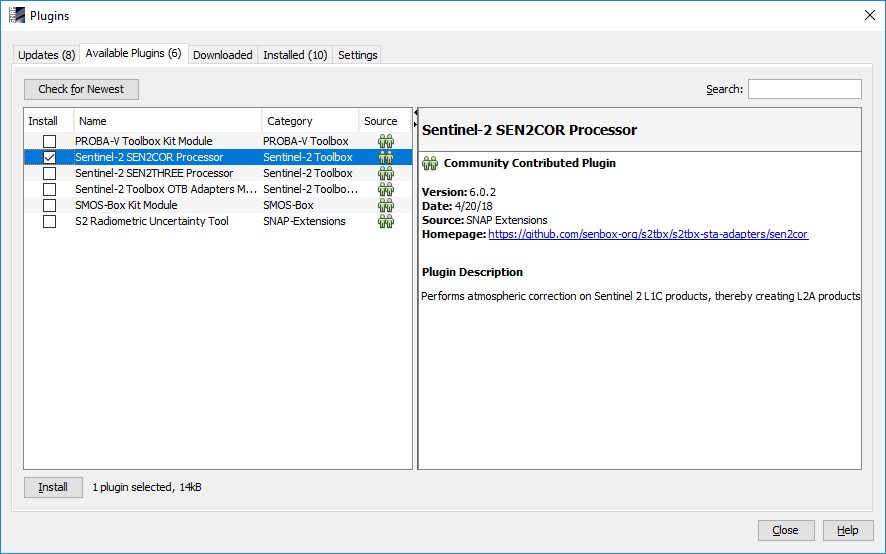Open the Downloaded tab
886x554 pixels.
223,55
